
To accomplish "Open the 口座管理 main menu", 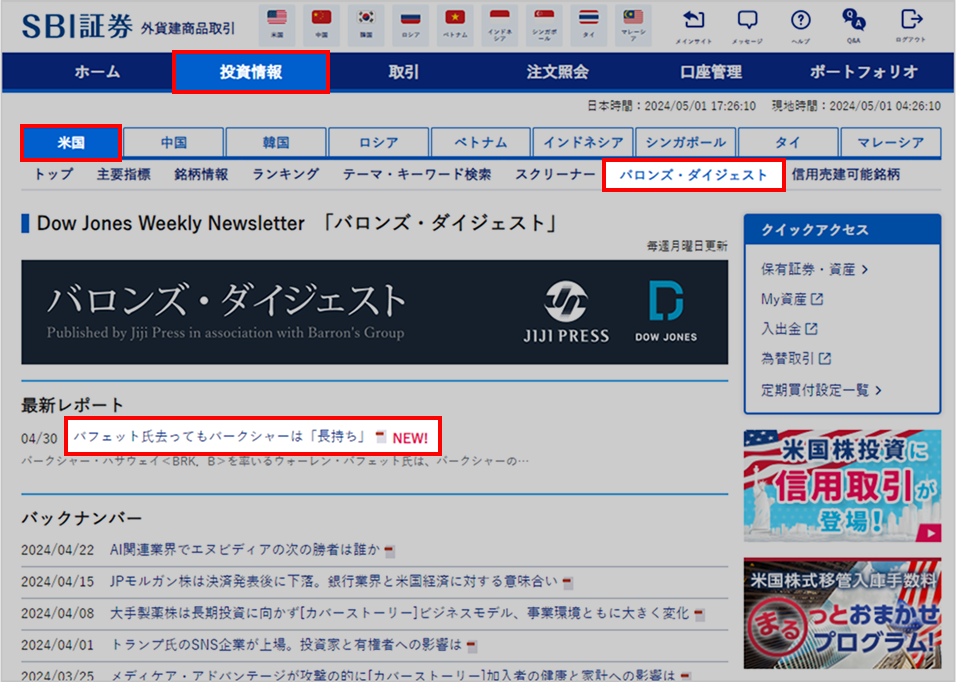I will pyautogui.click(x=711, y=72).
